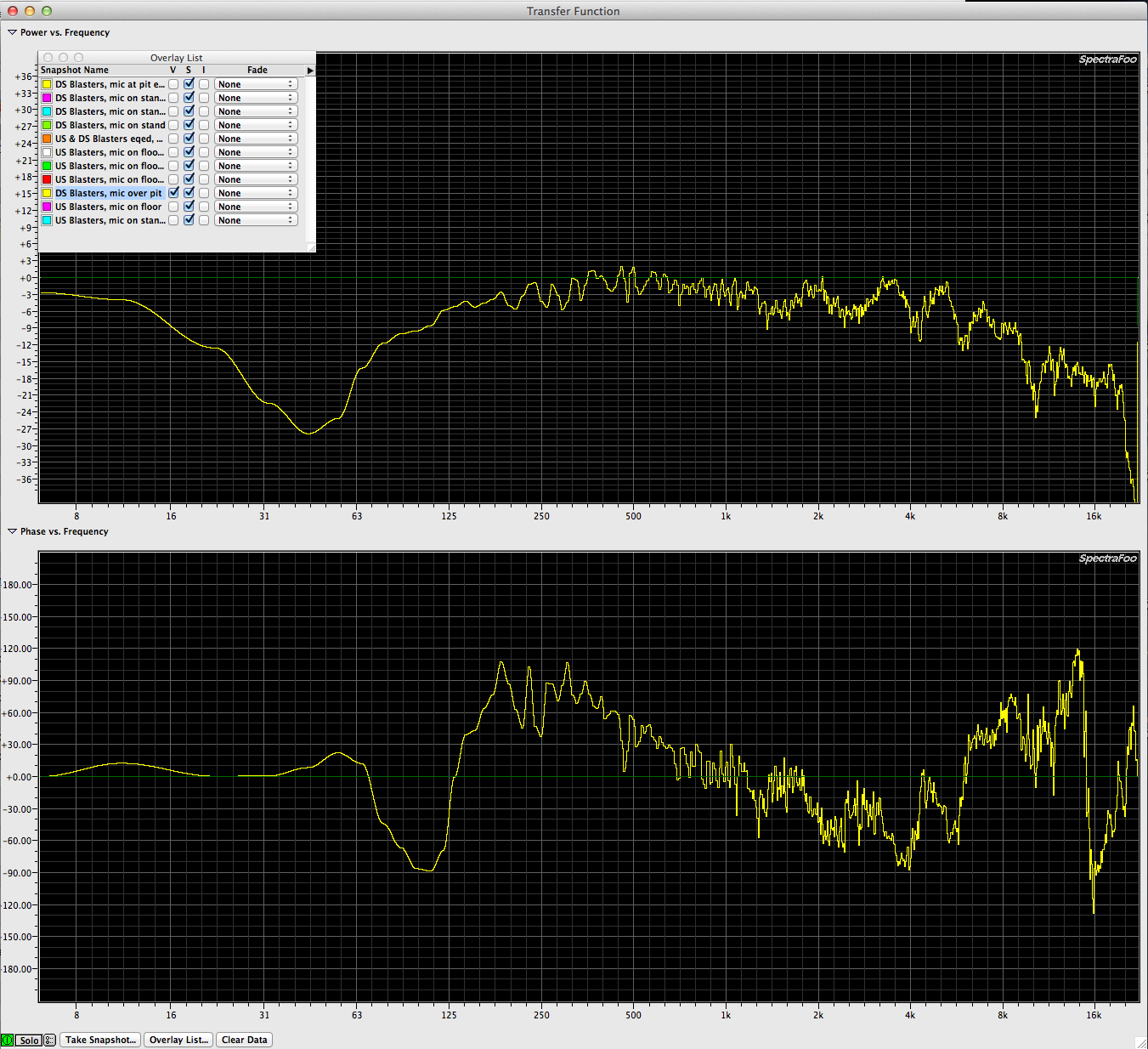This screenshot has height=1049, width=1148.
Task: Select US Blasters, mic on floor snapshot row
Action: (108, 207)
